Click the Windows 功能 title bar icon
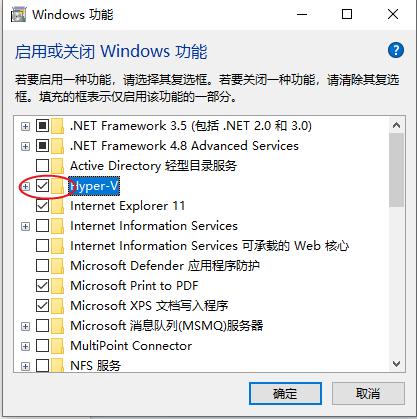This screenshot has height=419, width=417. click(x=18, y=15)
